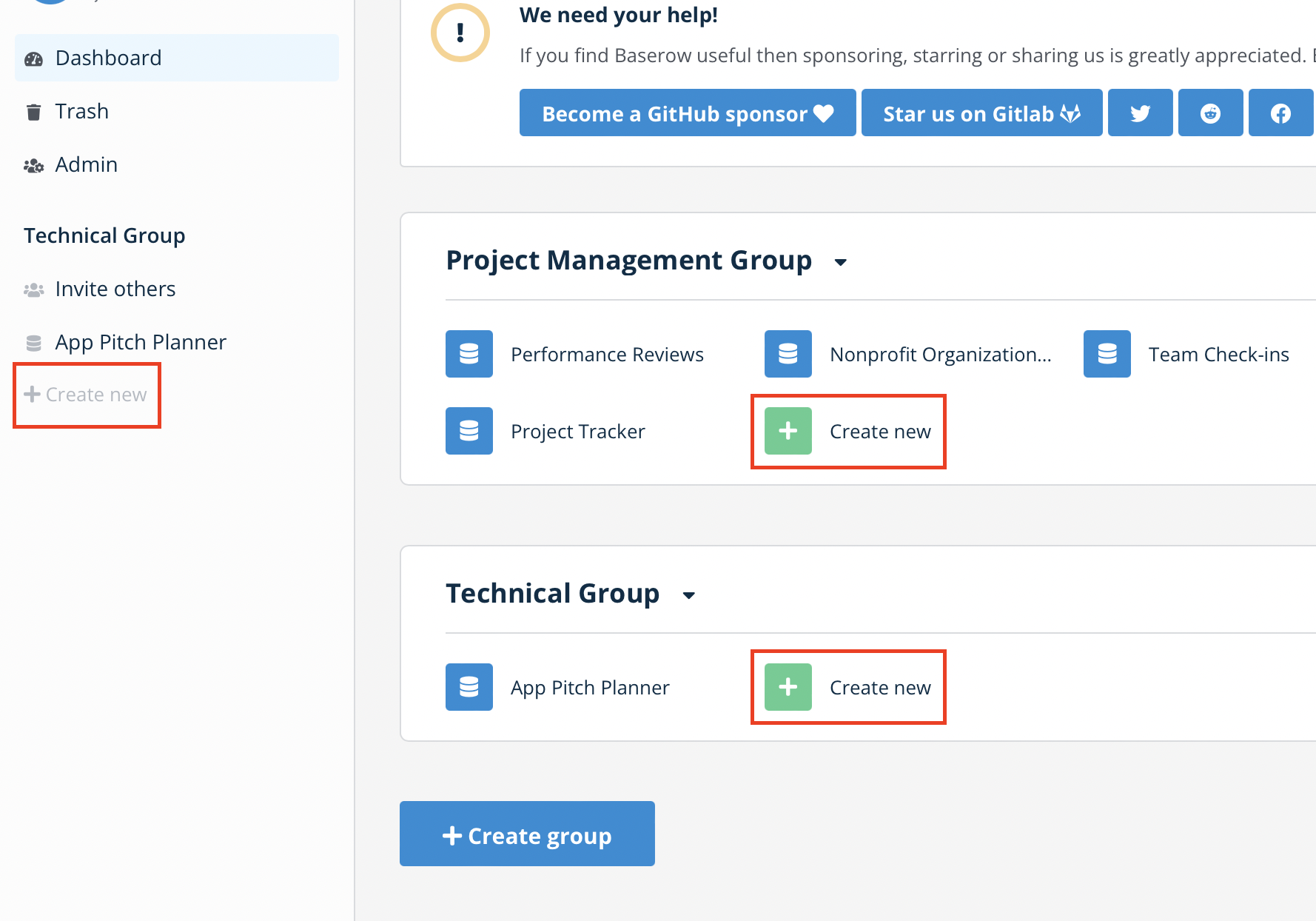1316x921 pixels.
Task: Click green plus icon in Project Management Group
Action: (788, 431)
